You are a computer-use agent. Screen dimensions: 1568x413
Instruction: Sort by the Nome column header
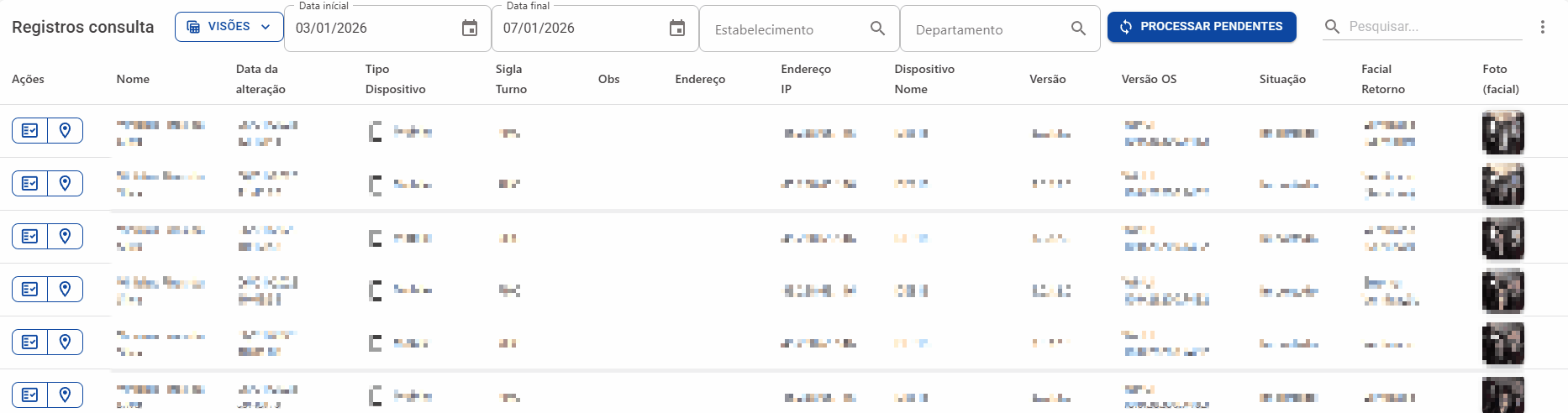click(133, 79)
